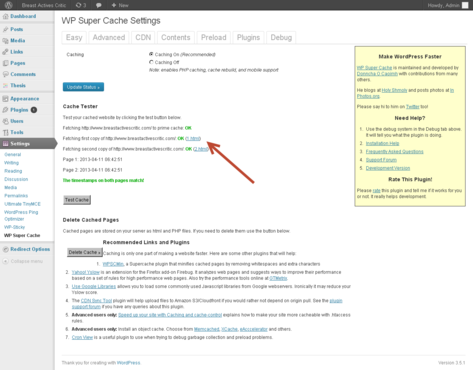This screenshot has width=473, height=370.
Task: Click the site name in admin bar
Action: point(44,5)
